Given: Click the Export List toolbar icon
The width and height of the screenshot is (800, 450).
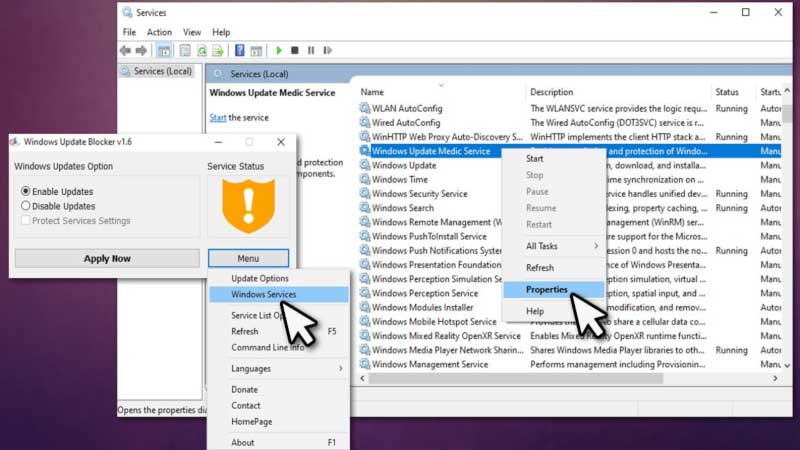Looking at the screenshot, I should click(218, 51).
